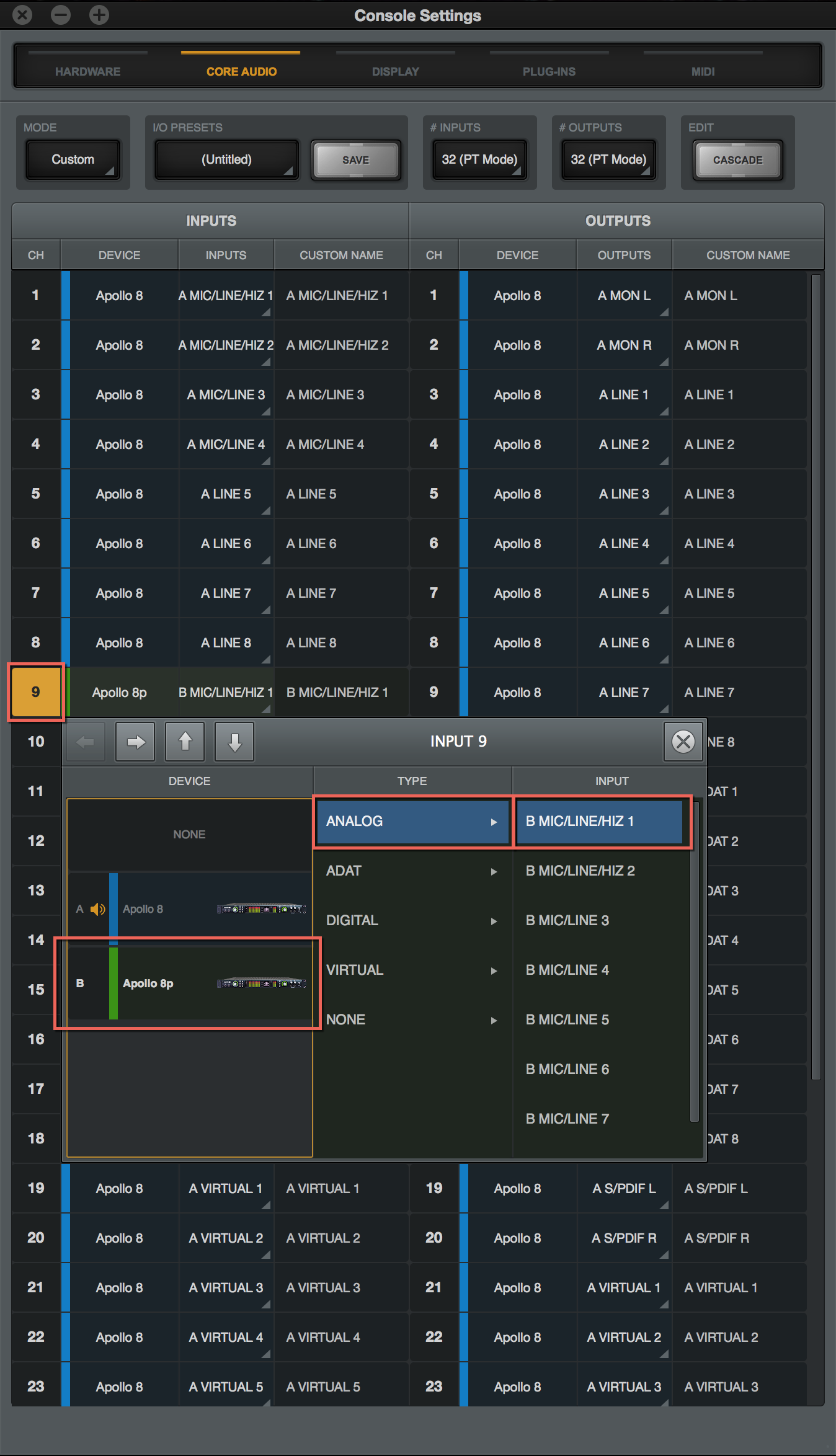
Task: Select the DIGITAL input type
Action: point(412,921)
